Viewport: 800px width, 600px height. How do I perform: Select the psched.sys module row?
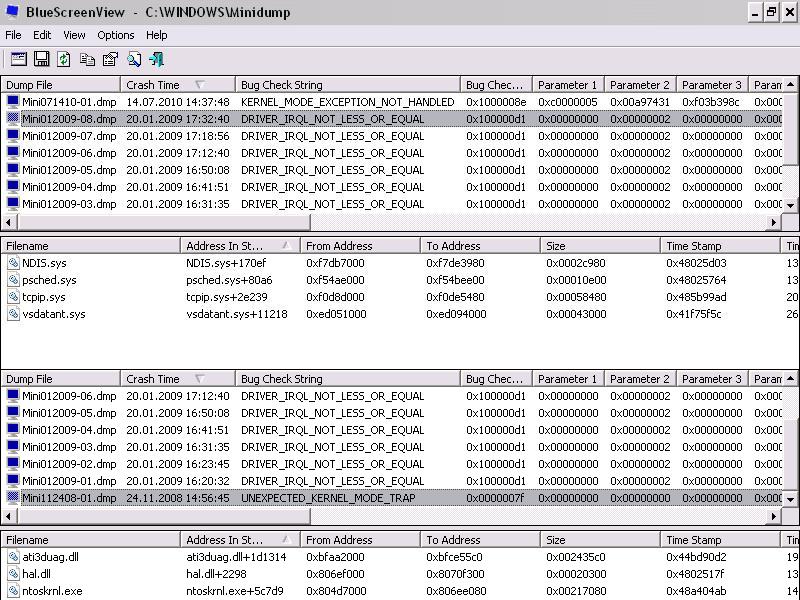point(399,280)
